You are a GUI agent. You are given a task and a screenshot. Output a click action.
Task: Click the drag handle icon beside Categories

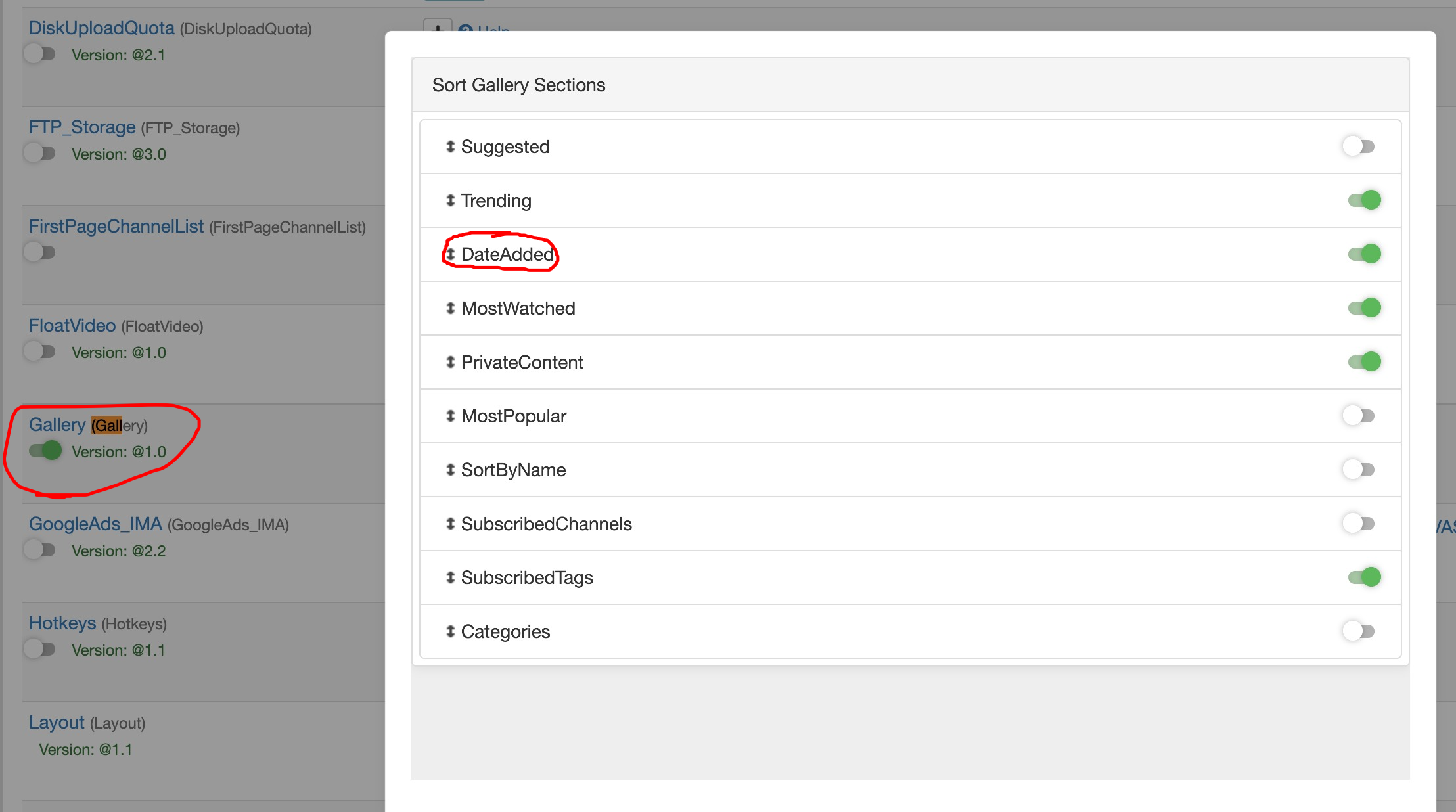coord(450,631)
